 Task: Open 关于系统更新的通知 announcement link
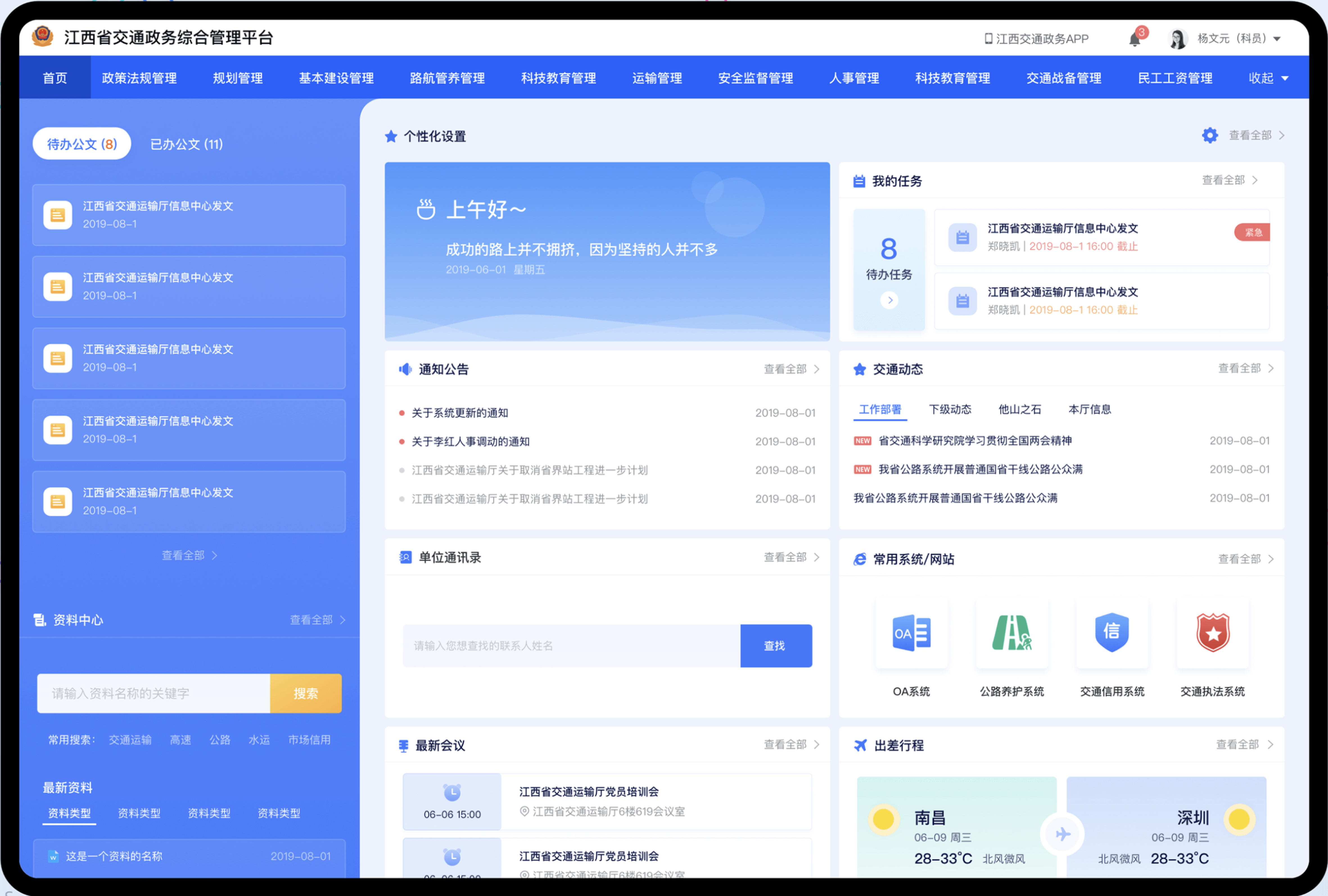460,413
